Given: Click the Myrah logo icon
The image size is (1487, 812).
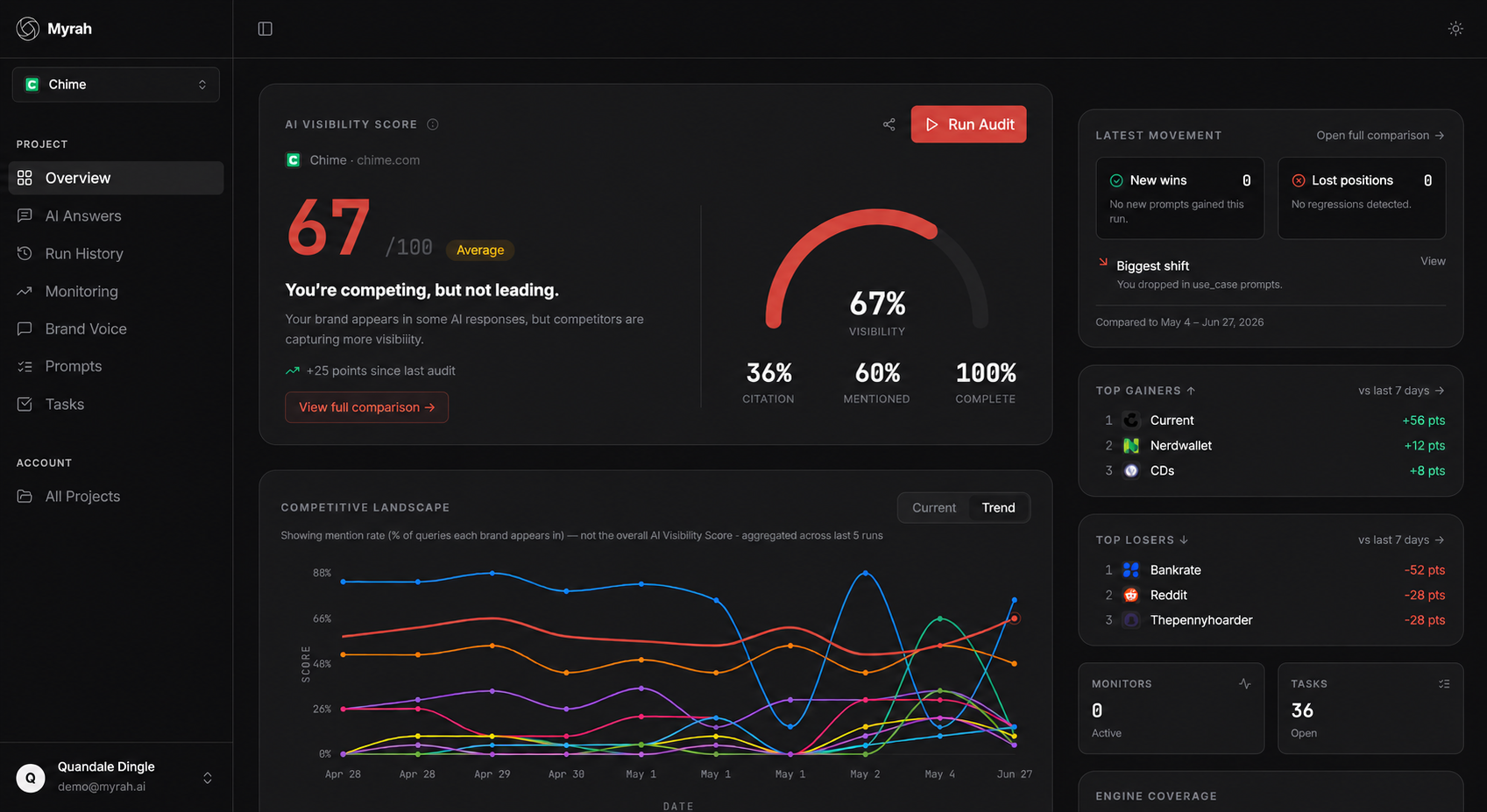Looking at the screenshot, I should pos(28,29).
